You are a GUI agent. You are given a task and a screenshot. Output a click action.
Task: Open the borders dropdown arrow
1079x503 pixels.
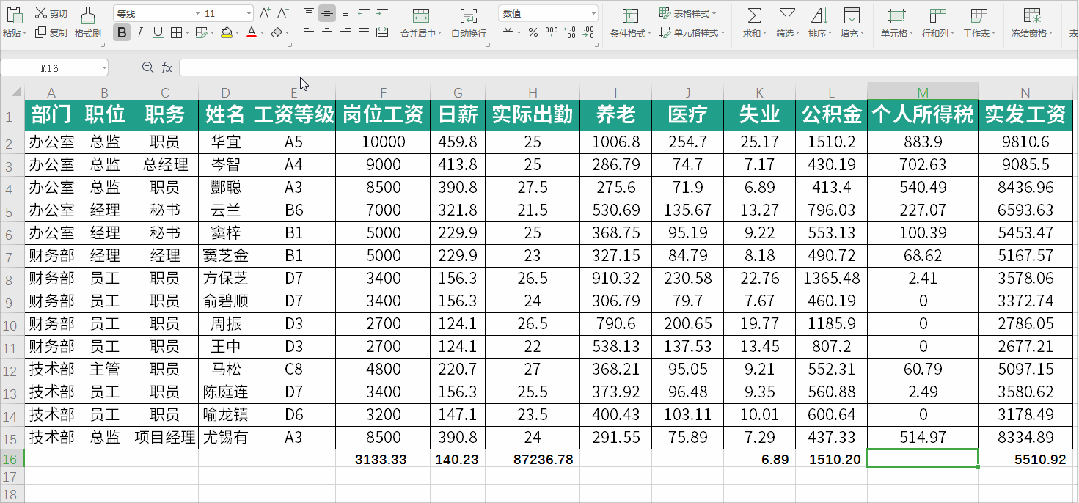(187, 32)
